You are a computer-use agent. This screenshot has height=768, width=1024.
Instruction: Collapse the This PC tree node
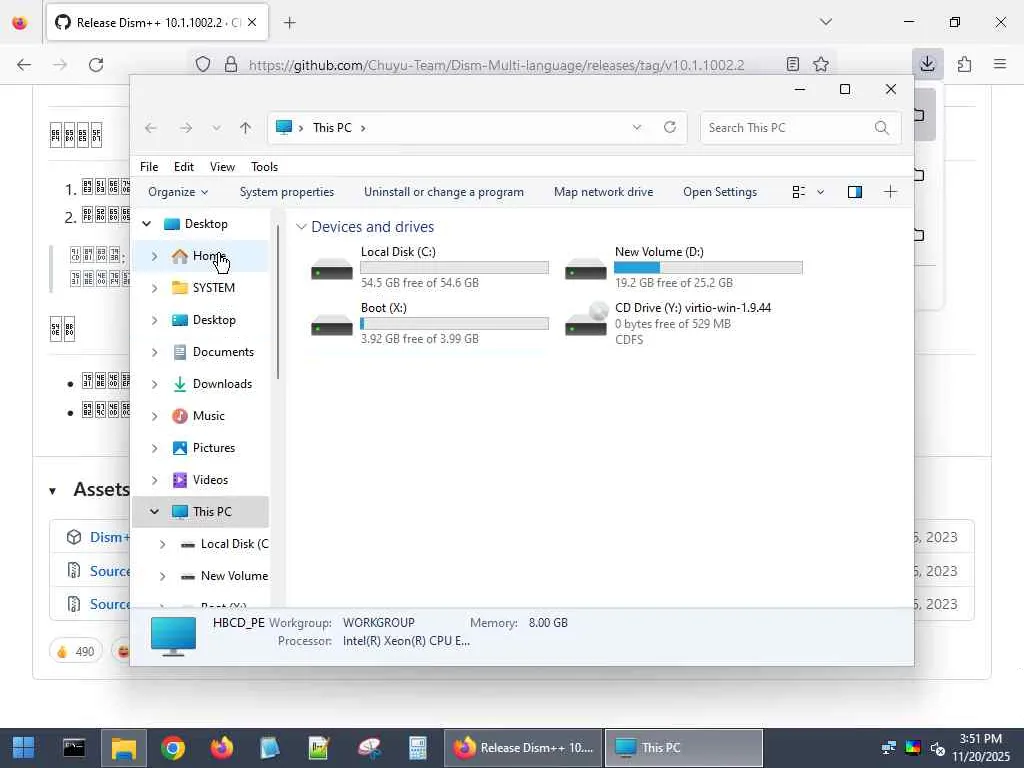155,512
